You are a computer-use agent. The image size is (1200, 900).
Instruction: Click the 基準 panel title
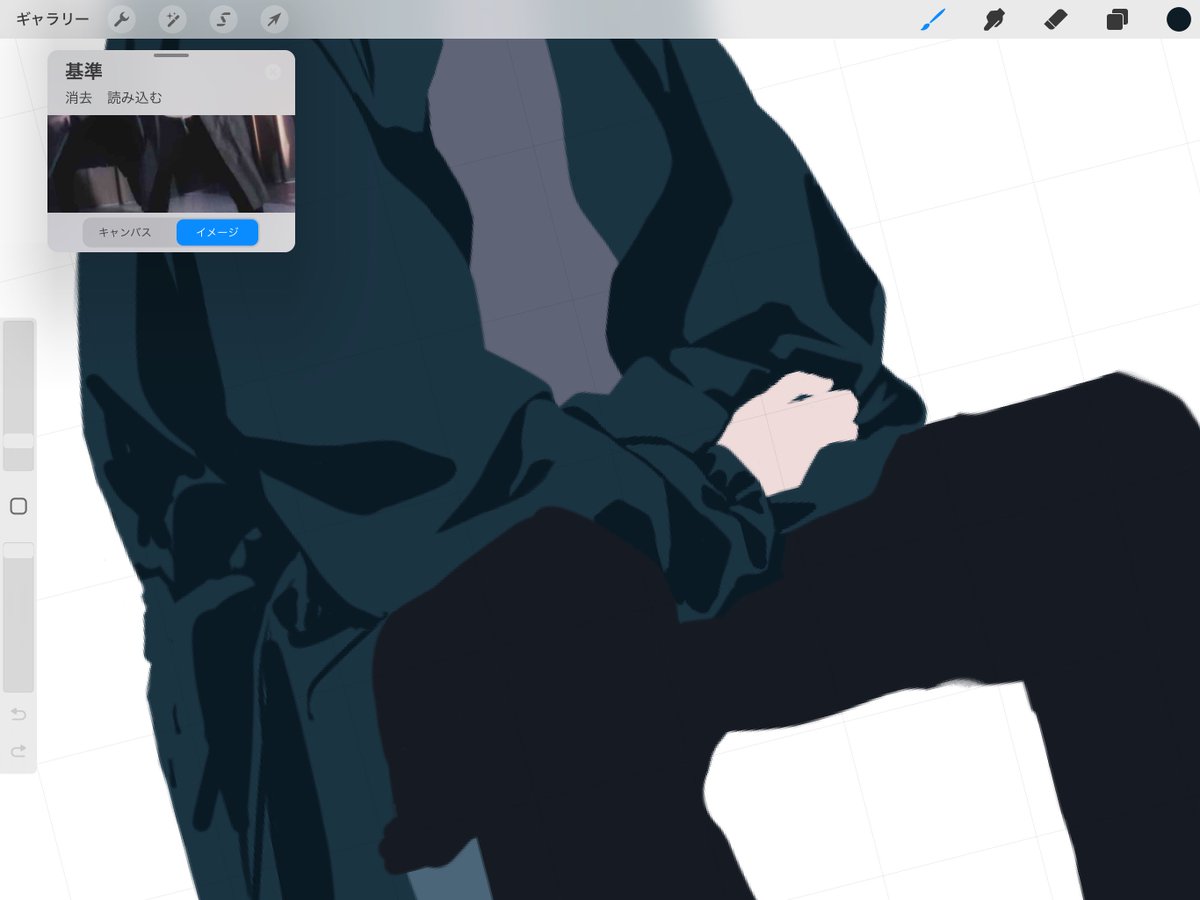pos(84,72)
